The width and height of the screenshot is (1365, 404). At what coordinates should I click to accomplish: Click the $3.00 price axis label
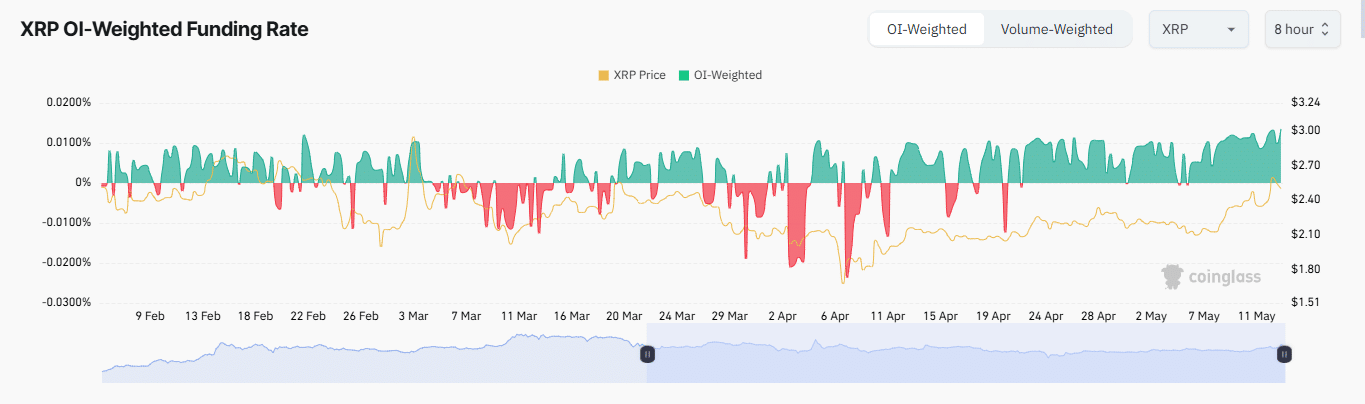pos(1306,130)
